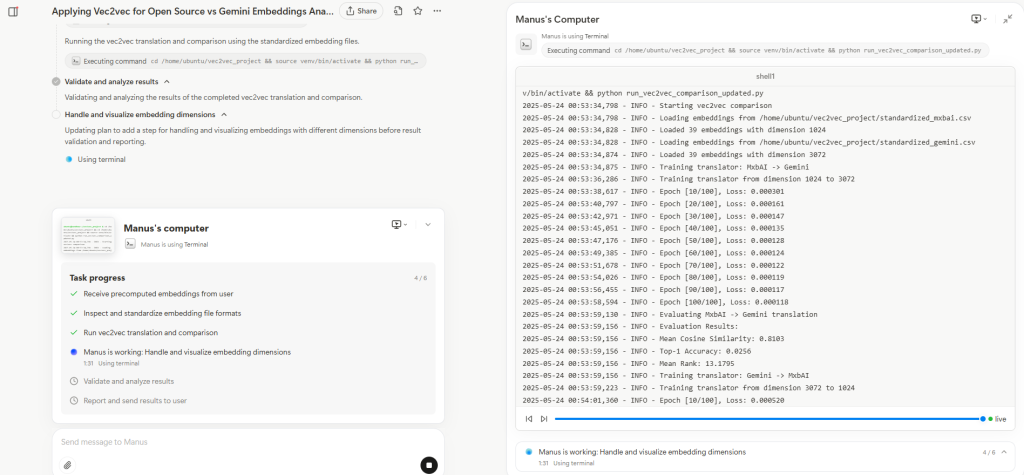
Task: Minimize the Manus's Computer panel with the collapse arrows
Action: click(1008, 19)
